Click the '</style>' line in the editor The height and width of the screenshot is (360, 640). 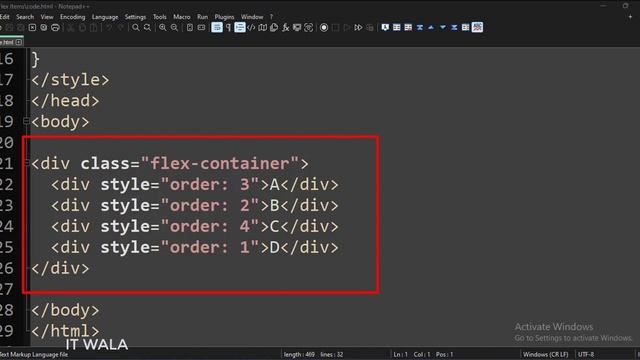(70, 80)
